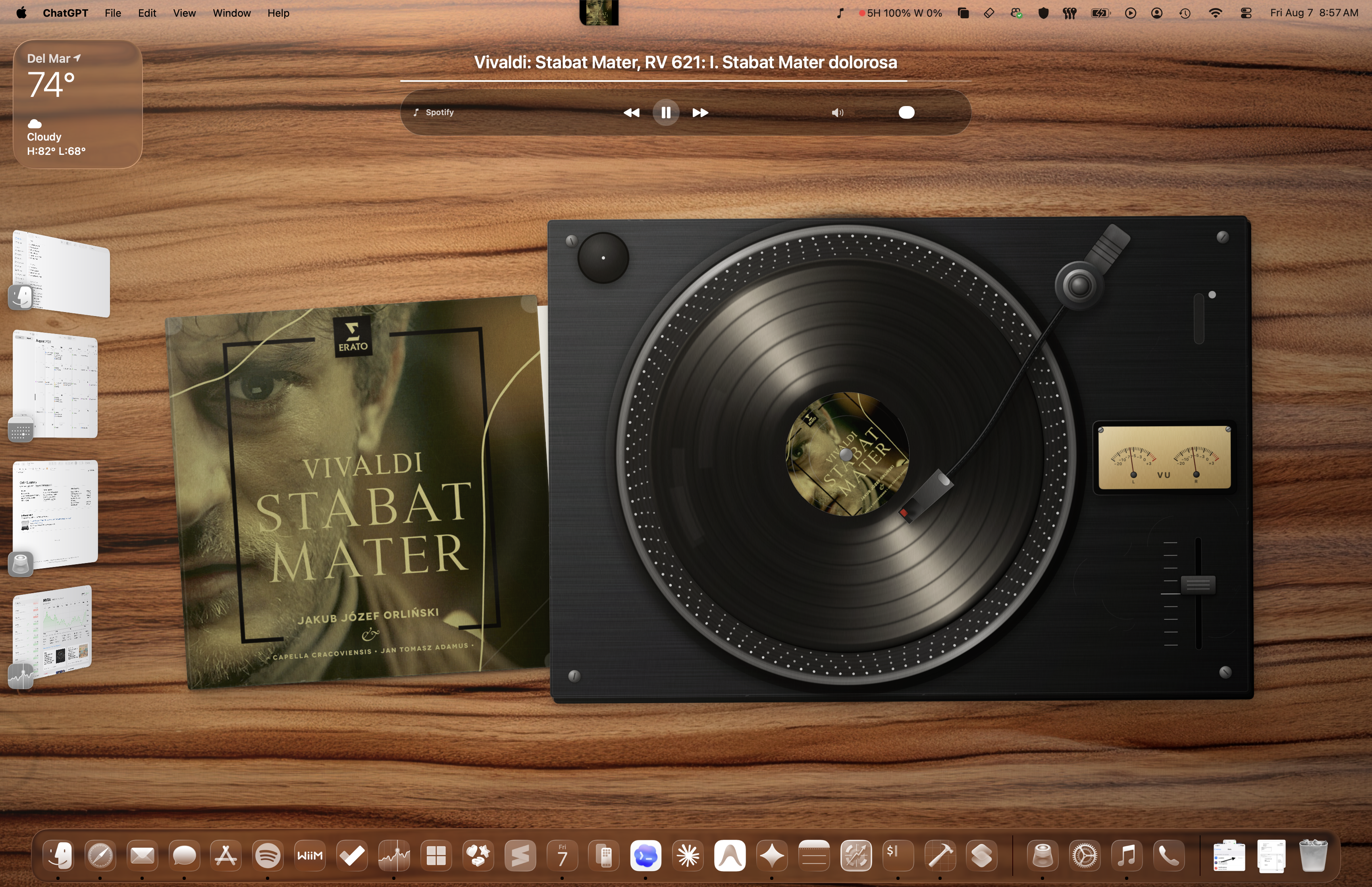The width and height of the screenshot is (1372, 887).
Task: Open Mail from the Dock
Action: pos(142,855)
